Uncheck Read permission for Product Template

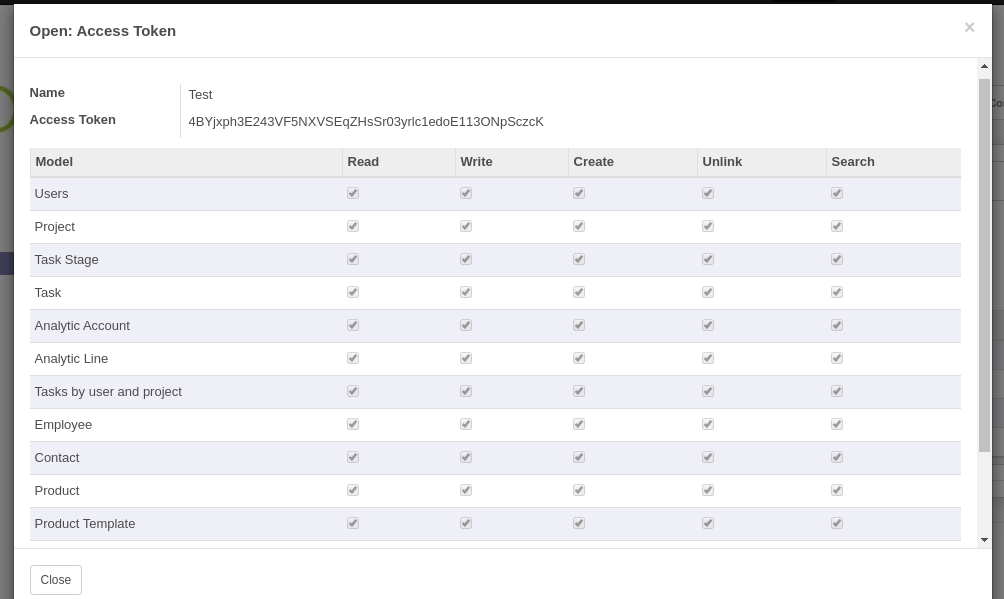coord(352,522)
